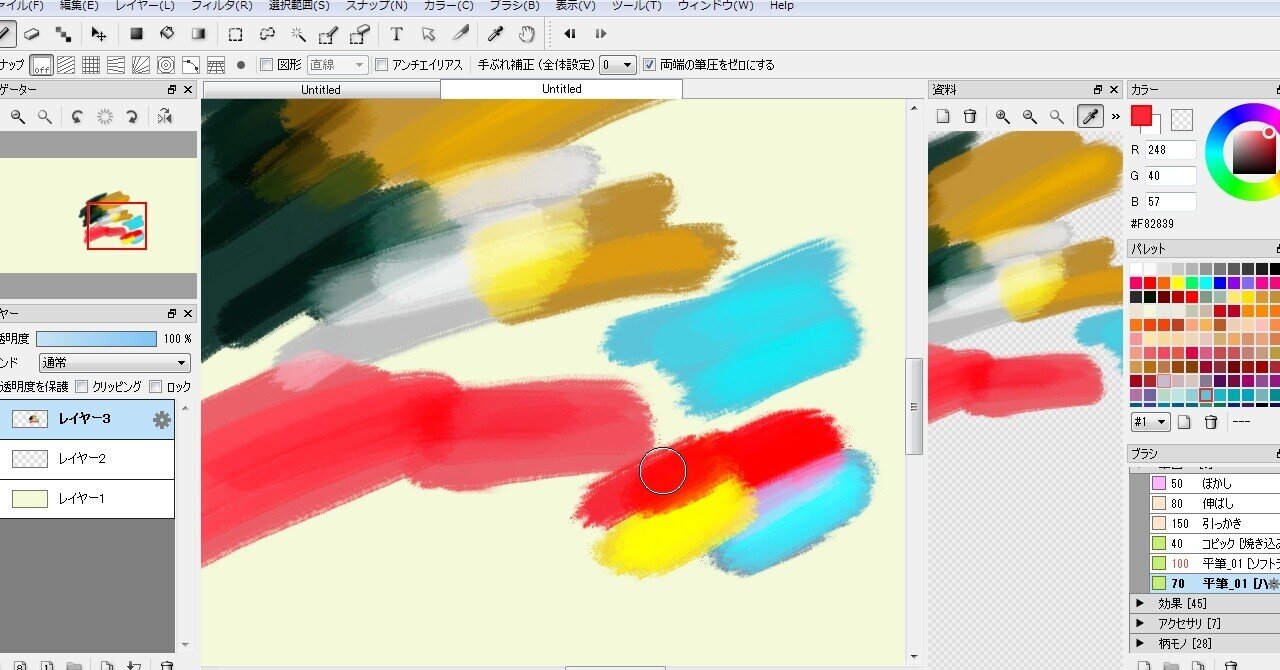
Task: Open the layer blend mode dropdown showing 通常
Action: pyautogui.click(x=113, y=362)
